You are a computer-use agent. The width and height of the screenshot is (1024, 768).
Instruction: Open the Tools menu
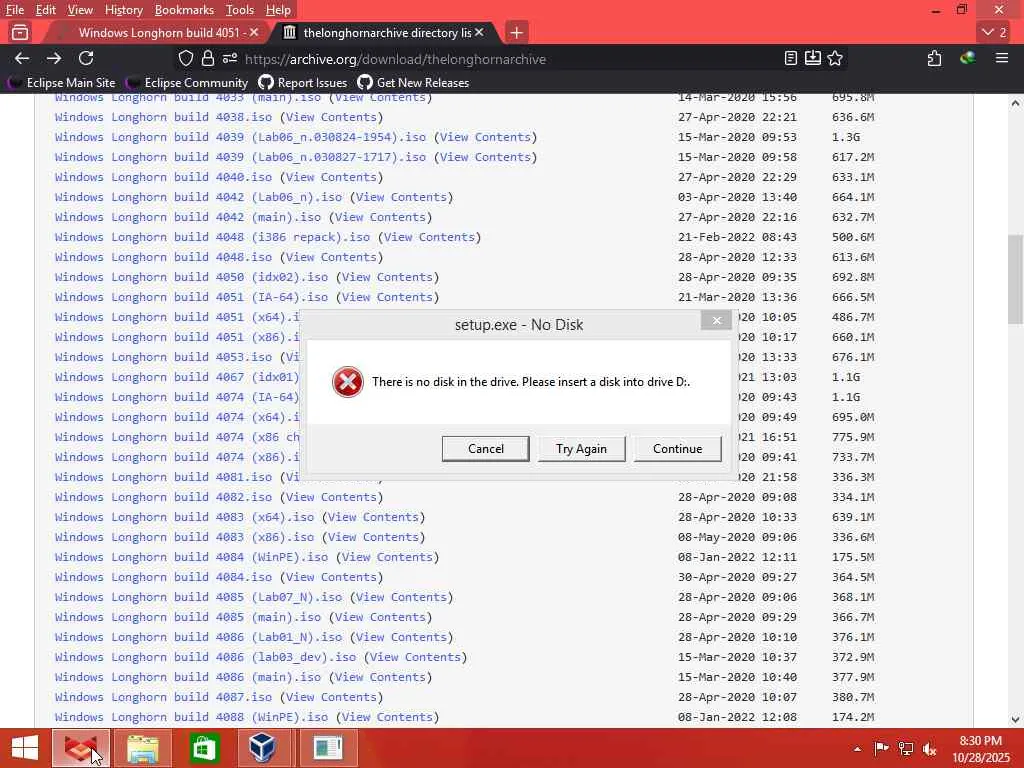click(240, 10)
